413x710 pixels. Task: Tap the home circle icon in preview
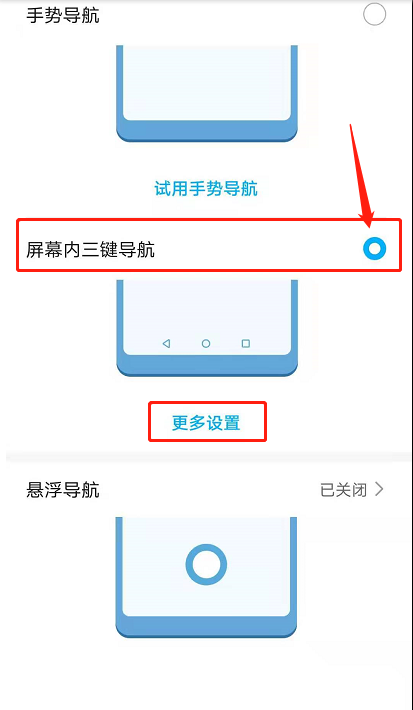pos(206,344)
